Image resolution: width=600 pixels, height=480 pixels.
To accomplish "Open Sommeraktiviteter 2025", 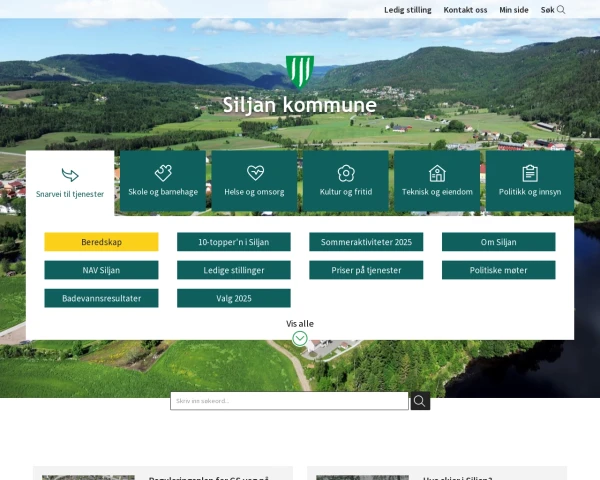I will click(x=366, y=242).
